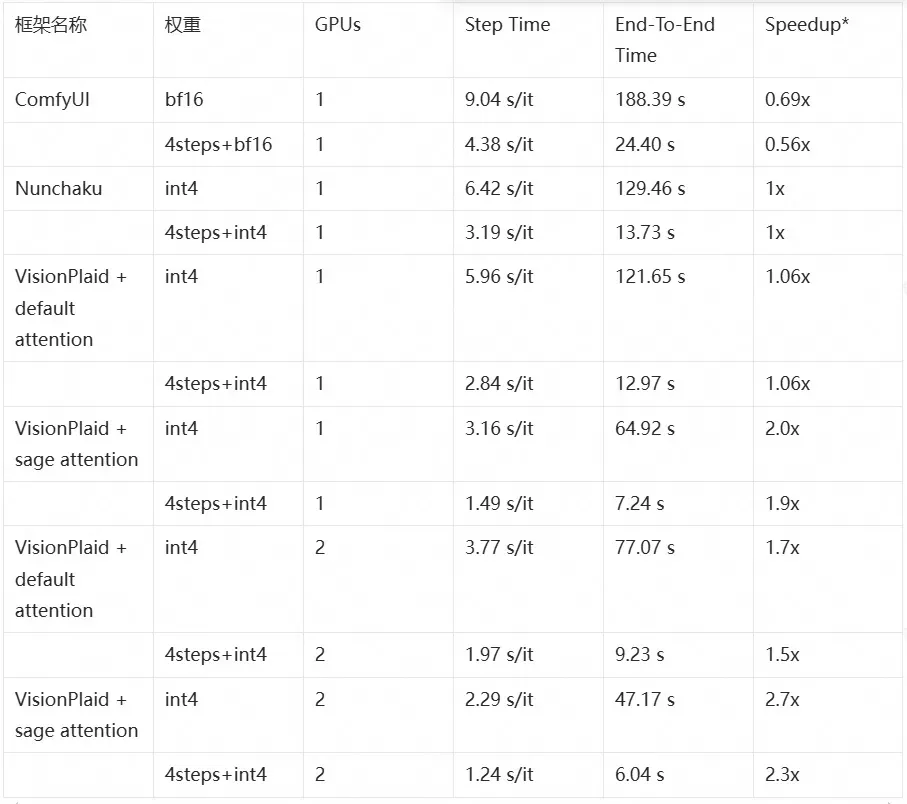This screenshot has width=907, height=804.
Task: Click the 9.04 s/it step time cell
Action: pyautogui.click(x=499, y=100)
